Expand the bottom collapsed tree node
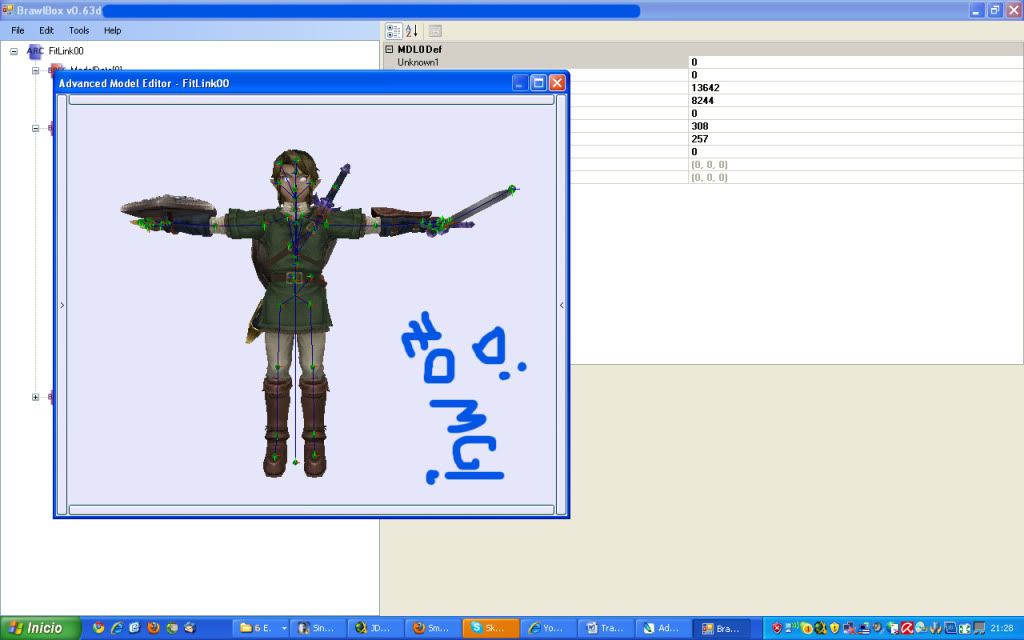This screenshot has height=640, width=1024. tap(36, 397)
